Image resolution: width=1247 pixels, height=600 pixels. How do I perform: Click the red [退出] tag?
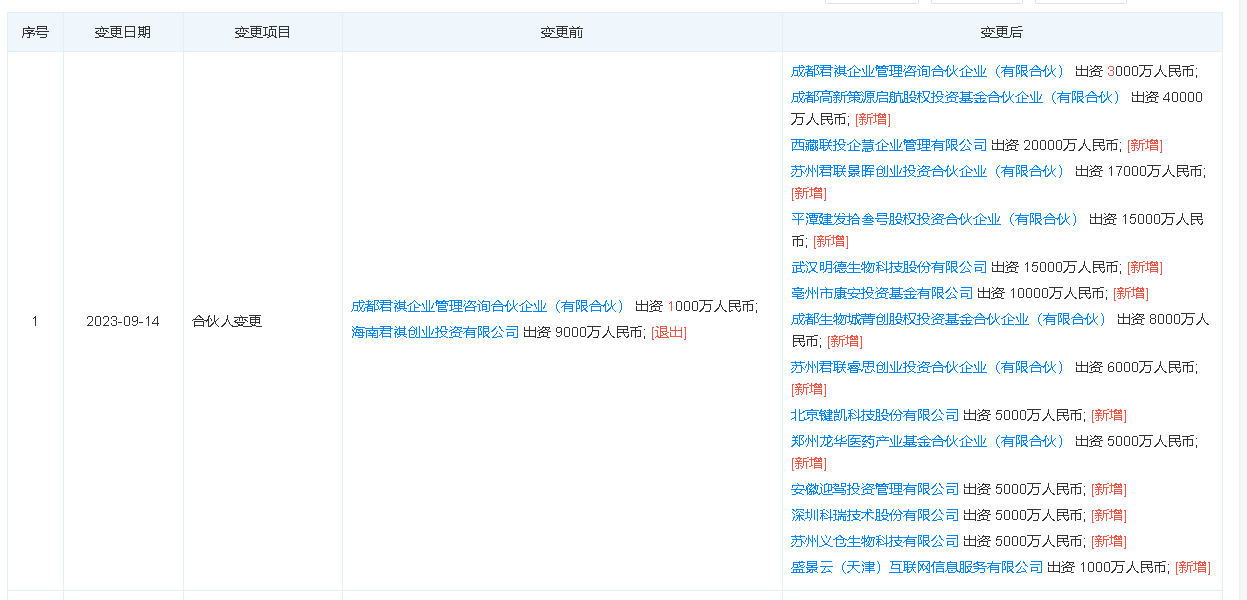pyautogui.click(x=669, y=333)
